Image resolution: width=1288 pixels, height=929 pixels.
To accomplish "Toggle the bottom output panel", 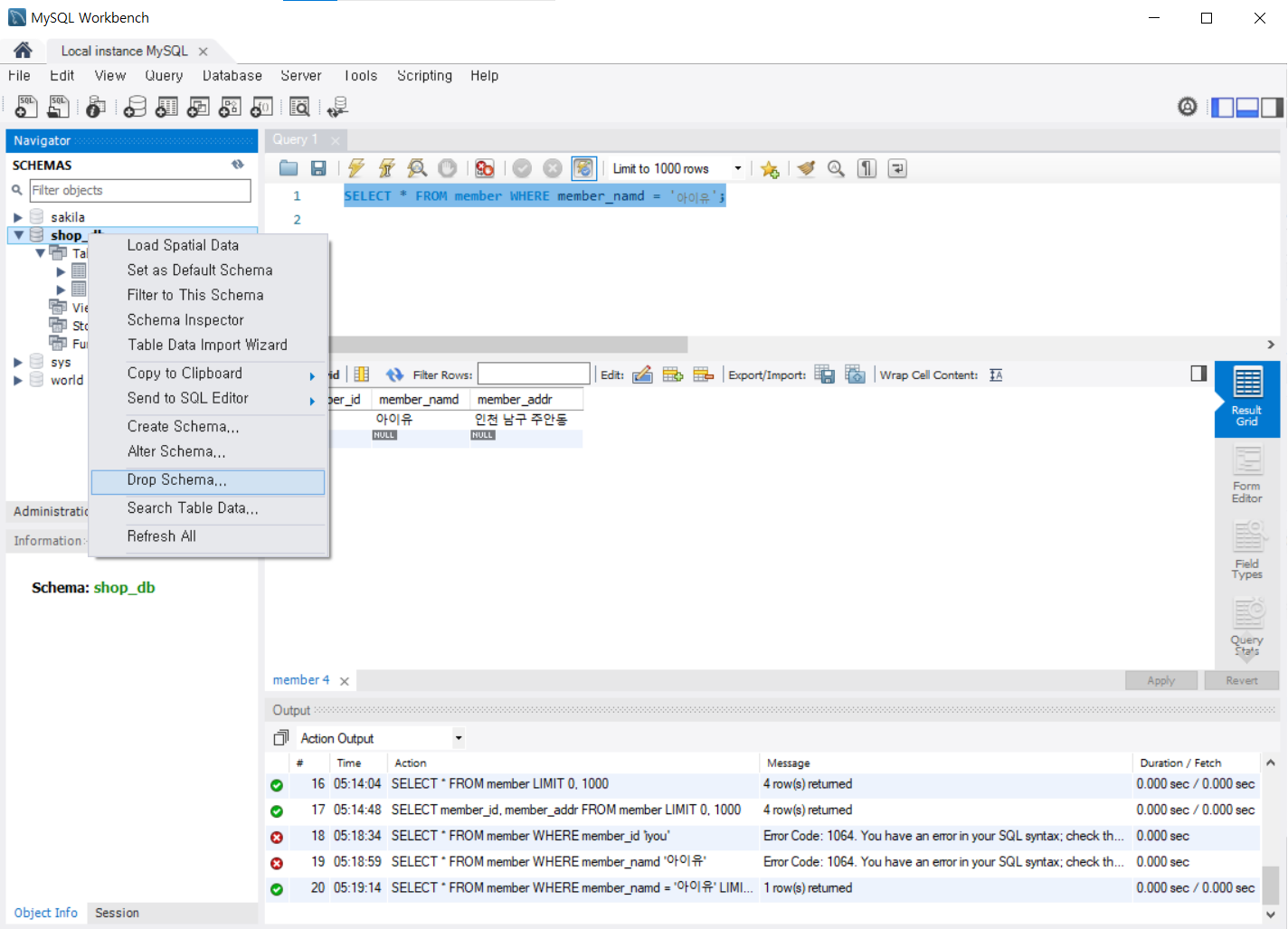I will (x=1247, y=108).
